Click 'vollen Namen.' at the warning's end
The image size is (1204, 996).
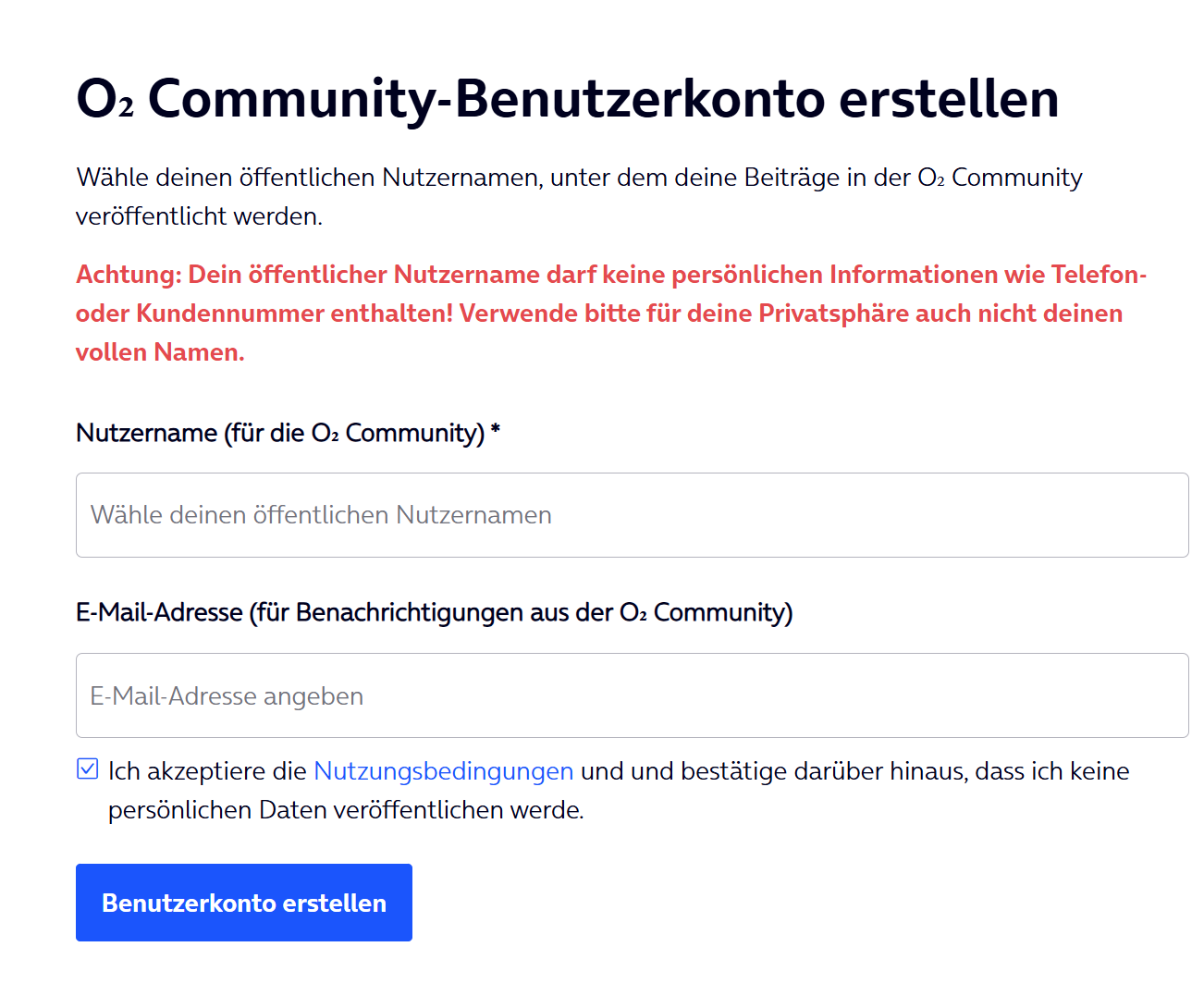(160, 352)
